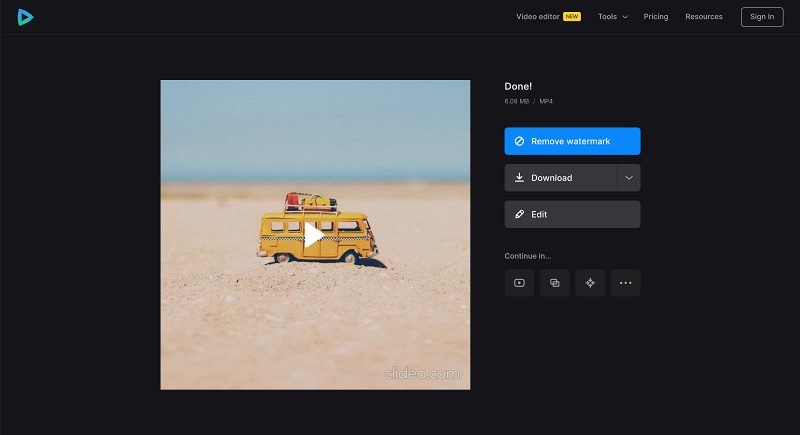
Task: Click the Sign In button
Action: (762, 17)
